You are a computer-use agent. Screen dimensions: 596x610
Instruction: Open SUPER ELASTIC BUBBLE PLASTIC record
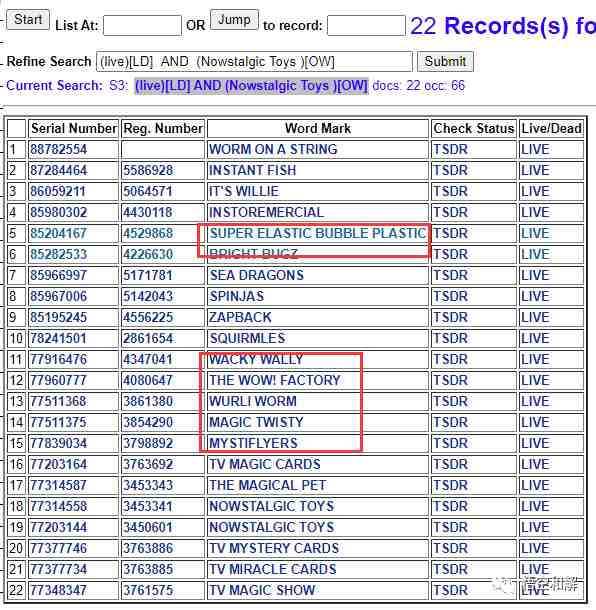(x=317, y=233)
